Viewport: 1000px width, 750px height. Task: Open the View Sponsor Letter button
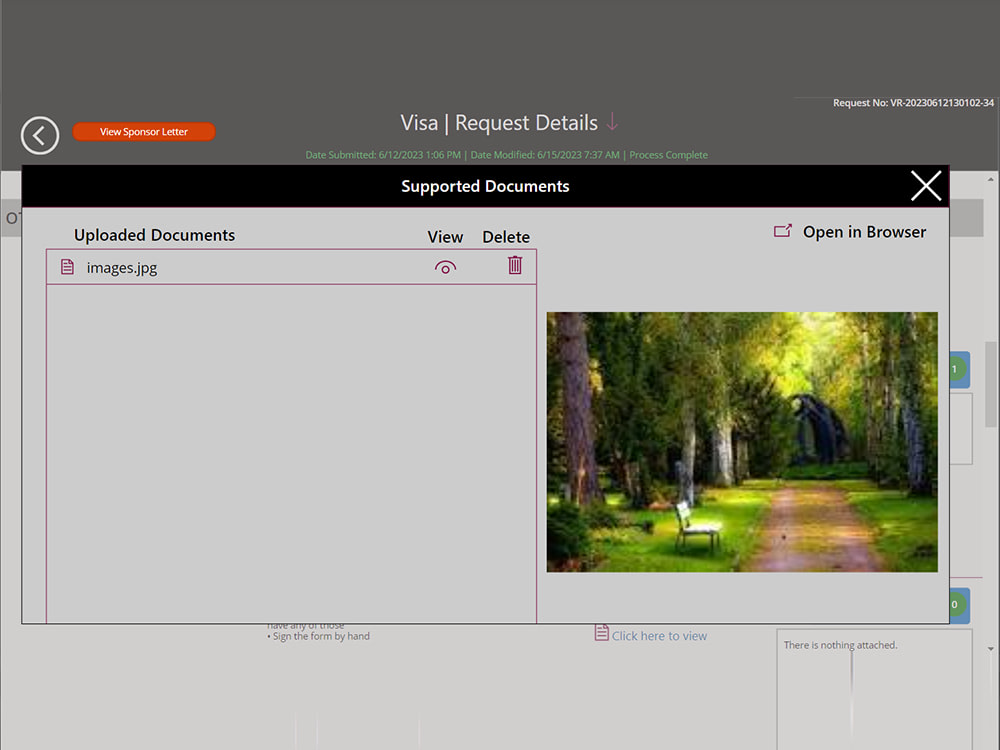tap(143, 132)
